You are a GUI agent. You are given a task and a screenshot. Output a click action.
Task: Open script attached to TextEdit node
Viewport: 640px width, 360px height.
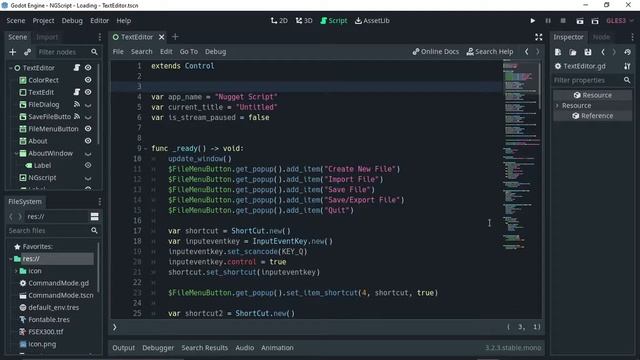(77, 92)
